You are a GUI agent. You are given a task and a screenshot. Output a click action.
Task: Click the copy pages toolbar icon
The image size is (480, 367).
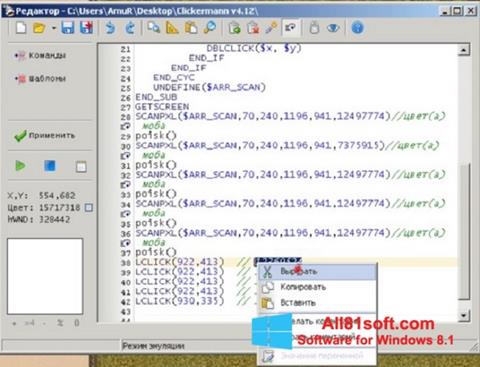[153, 28]
